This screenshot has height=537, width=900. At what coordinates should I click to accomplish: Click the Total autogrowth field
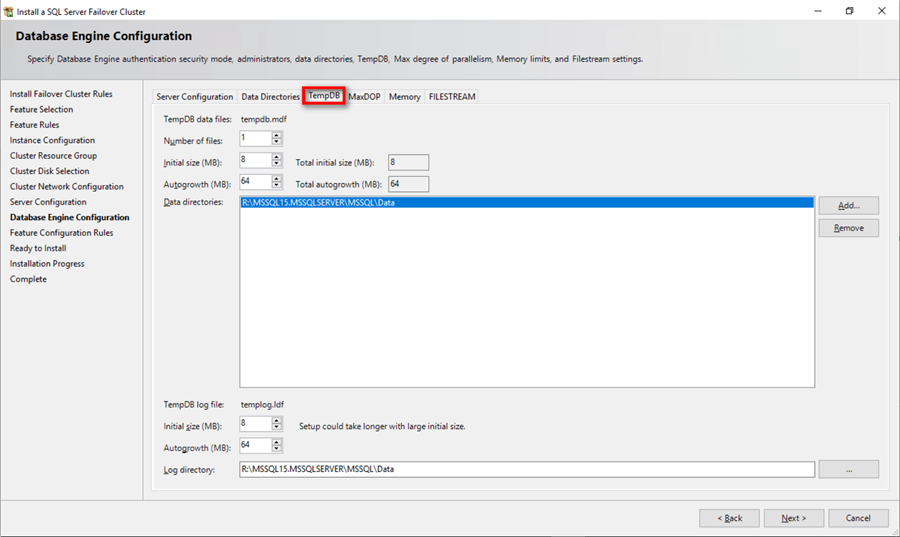408,184
